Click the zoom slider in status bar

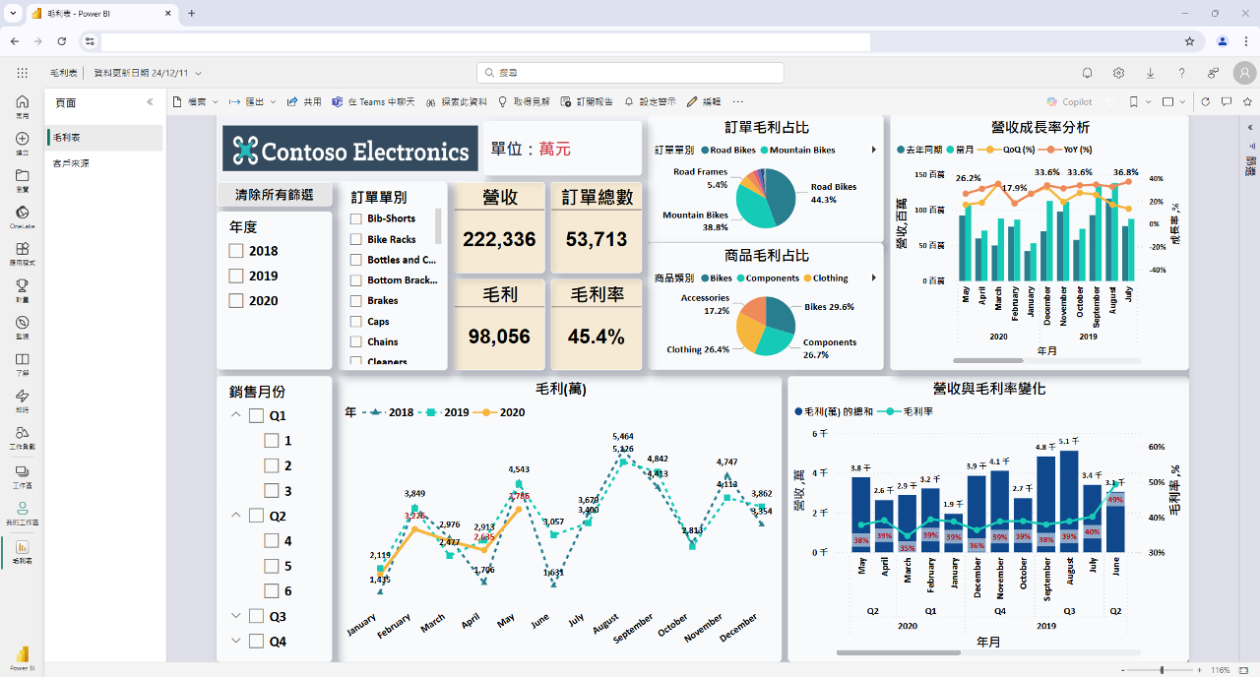point(1161,670)
